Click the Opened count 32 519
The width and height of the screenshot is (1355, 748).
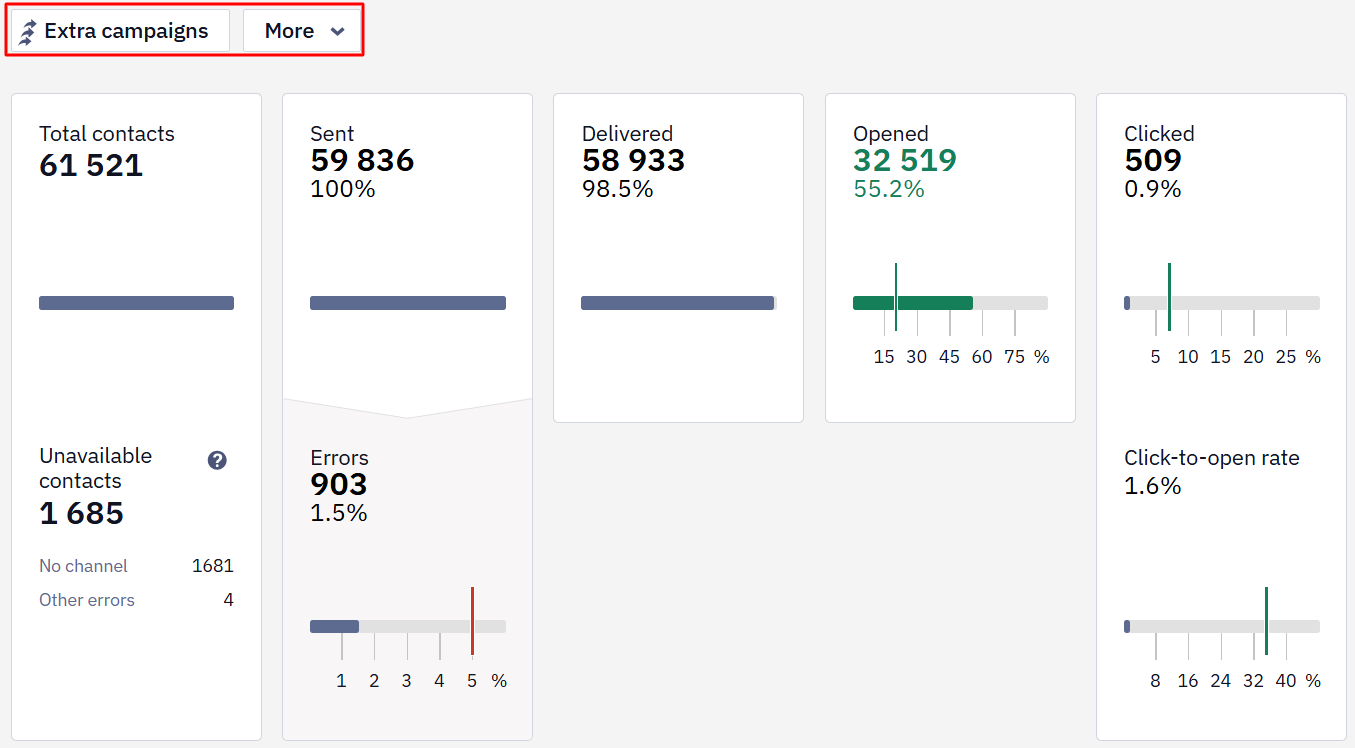tap(905, 160)
